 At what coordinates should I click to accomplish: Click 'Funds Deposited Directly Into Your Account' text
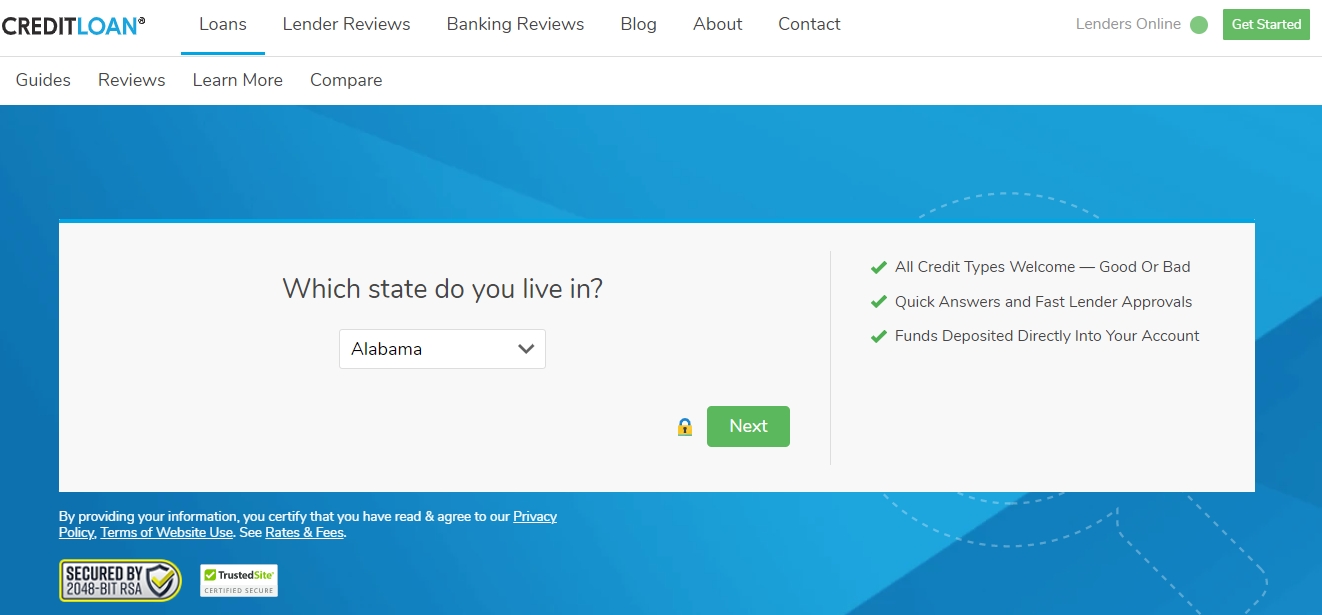point(1047,336)
